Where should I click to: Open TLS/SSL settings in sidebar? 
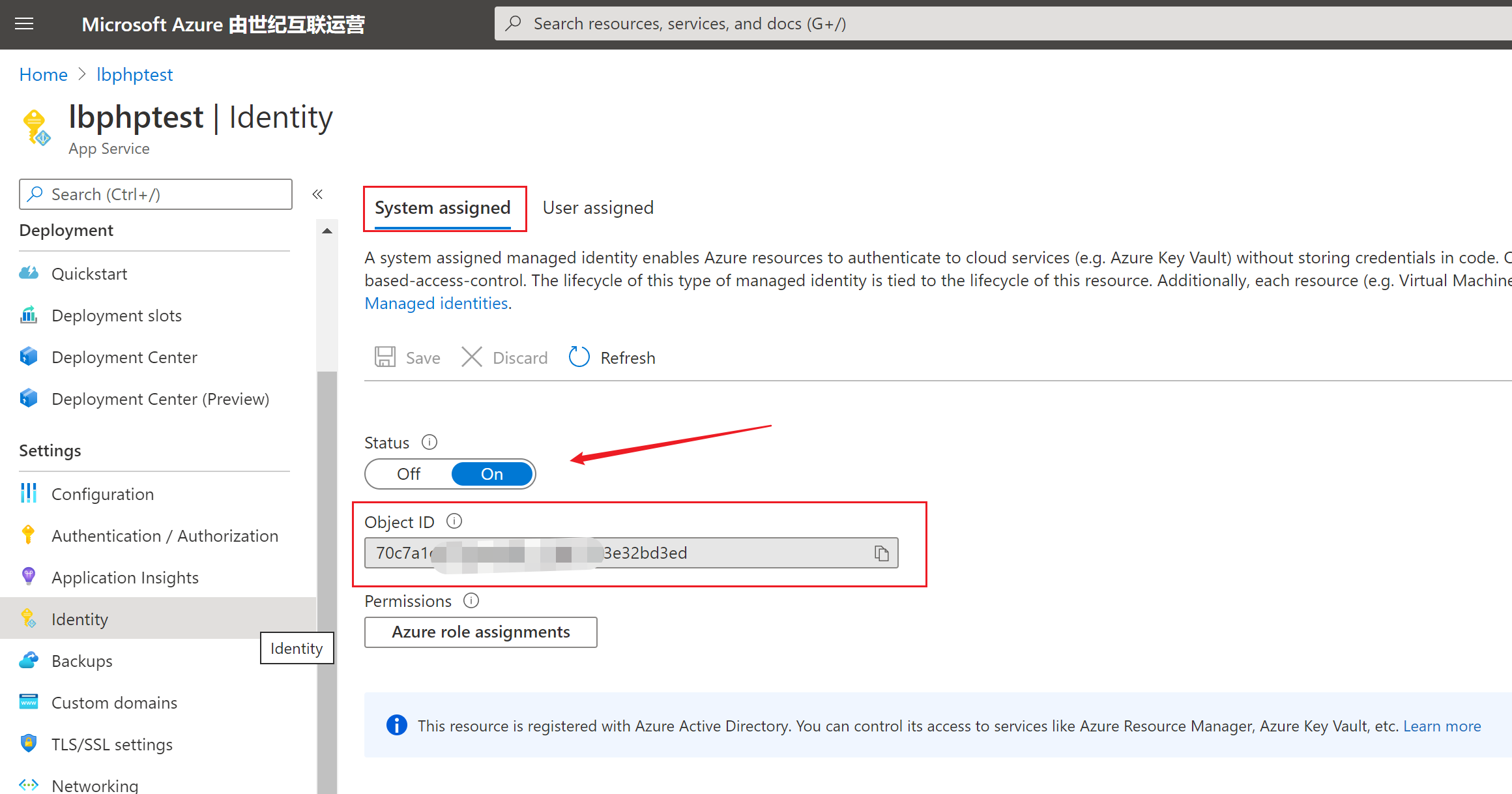(111, 744)
